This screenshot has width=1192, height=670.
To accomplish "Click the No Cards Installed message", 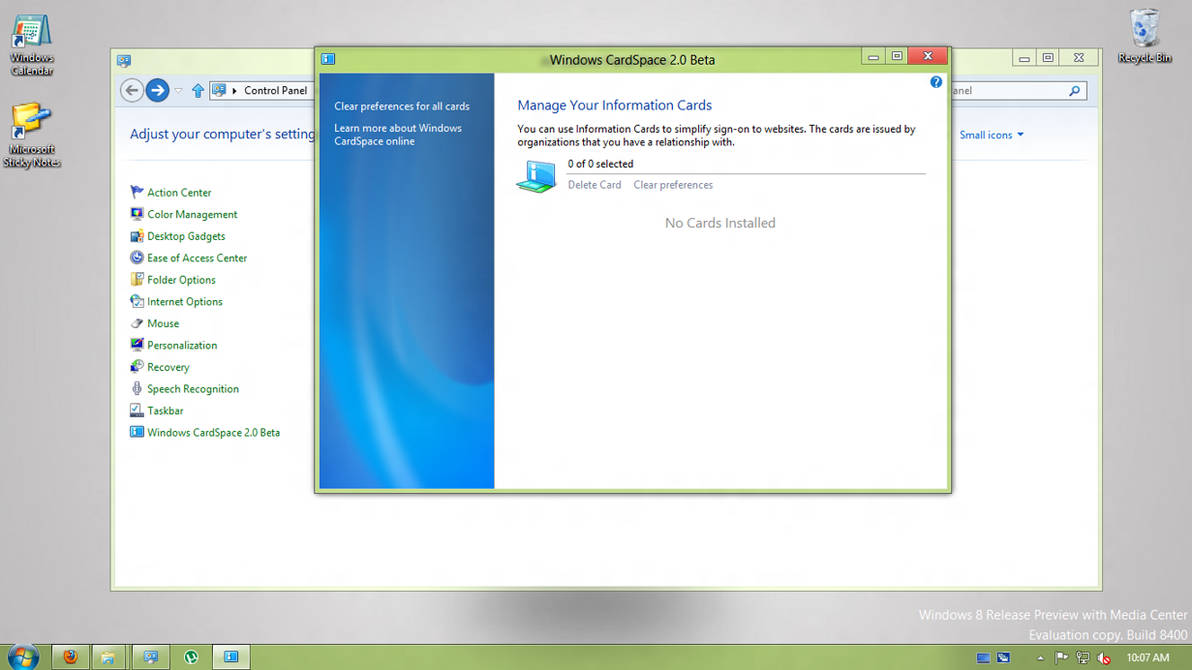I will tap(720, 223).
